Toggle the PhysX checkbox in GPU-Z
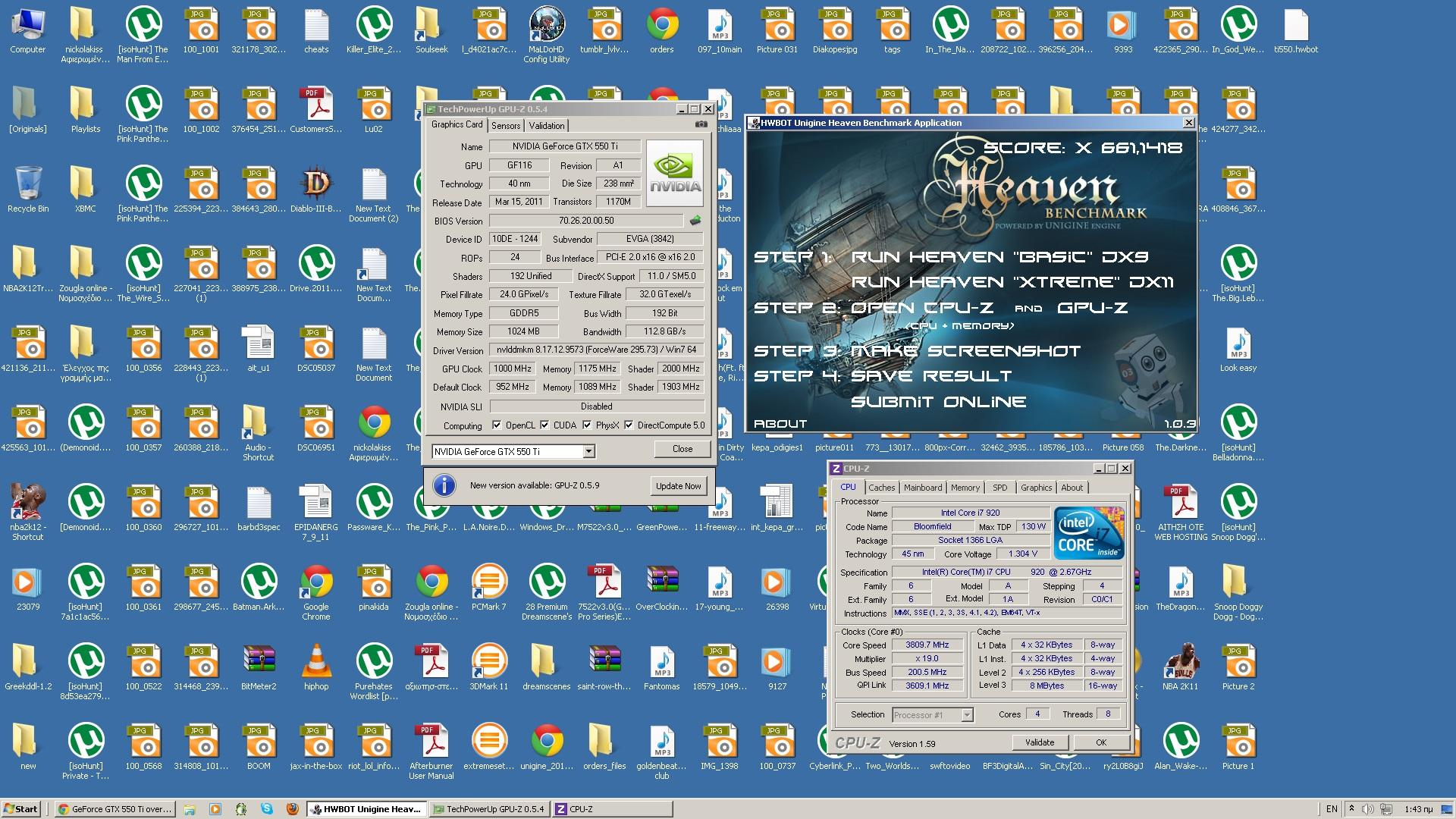 (587, 425)
